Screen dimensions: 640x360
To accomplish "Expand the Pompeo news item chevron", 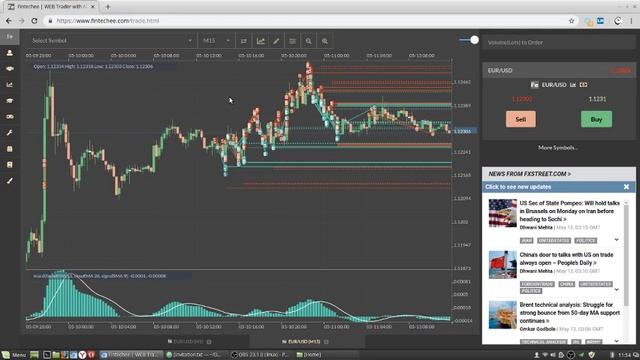I will click(x=617, y=240).
